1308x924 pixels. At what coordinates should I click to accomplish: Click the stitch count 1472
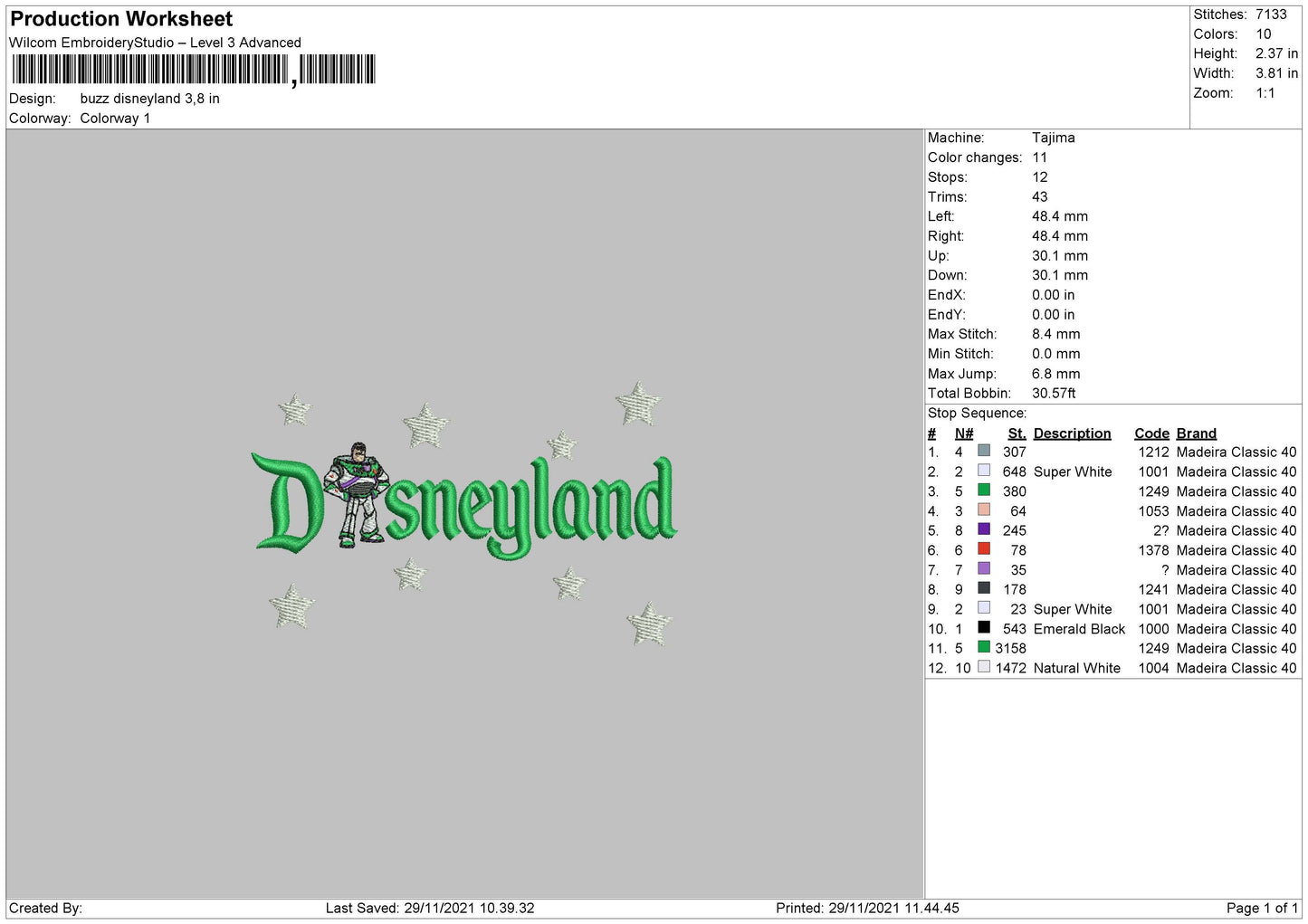(x=1011, y=668)
